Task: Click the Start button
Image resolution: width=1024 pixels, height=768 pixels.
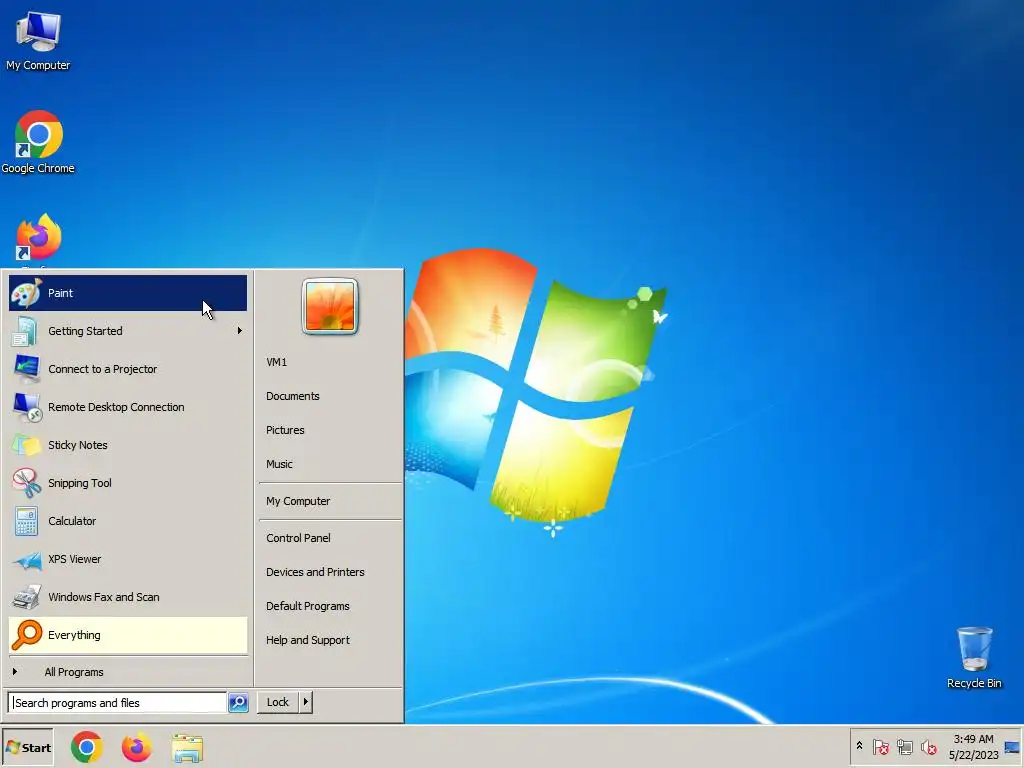Action: [x=27, y=748]
